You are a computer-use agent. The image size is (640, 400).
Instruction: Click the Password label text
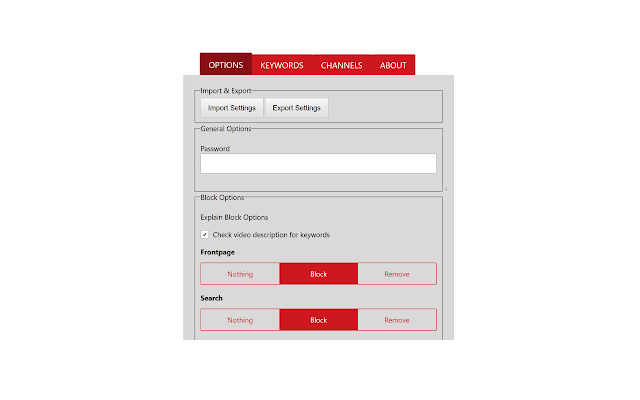point(215,148)
